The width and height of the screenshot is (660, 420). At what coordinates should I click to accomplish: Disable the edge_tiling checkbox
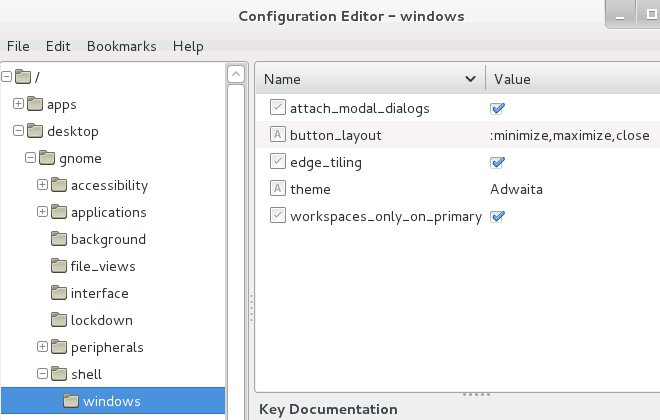click(x=497, y=162)
